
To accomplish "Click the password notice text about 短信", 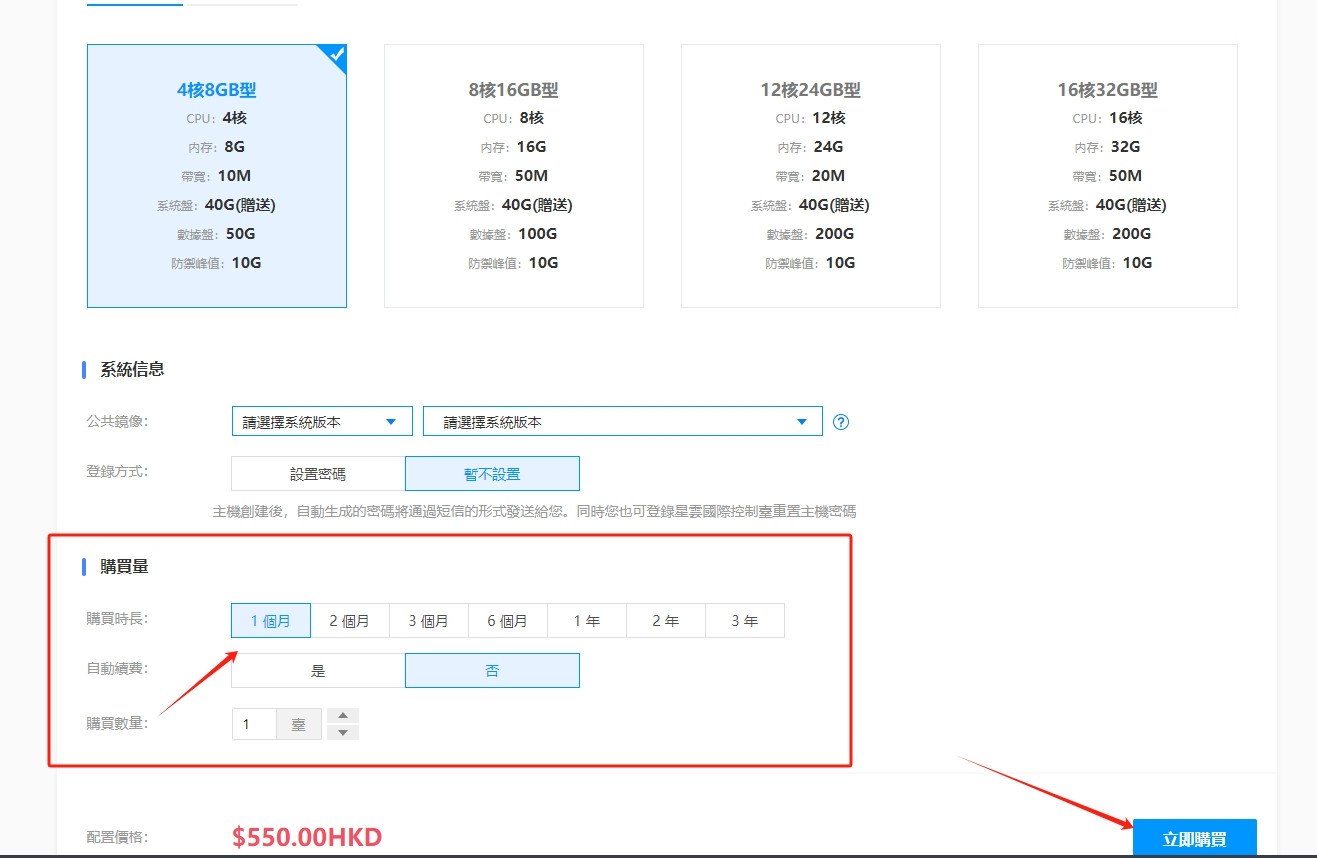I will pyautogui.click(x=534, y=511).
